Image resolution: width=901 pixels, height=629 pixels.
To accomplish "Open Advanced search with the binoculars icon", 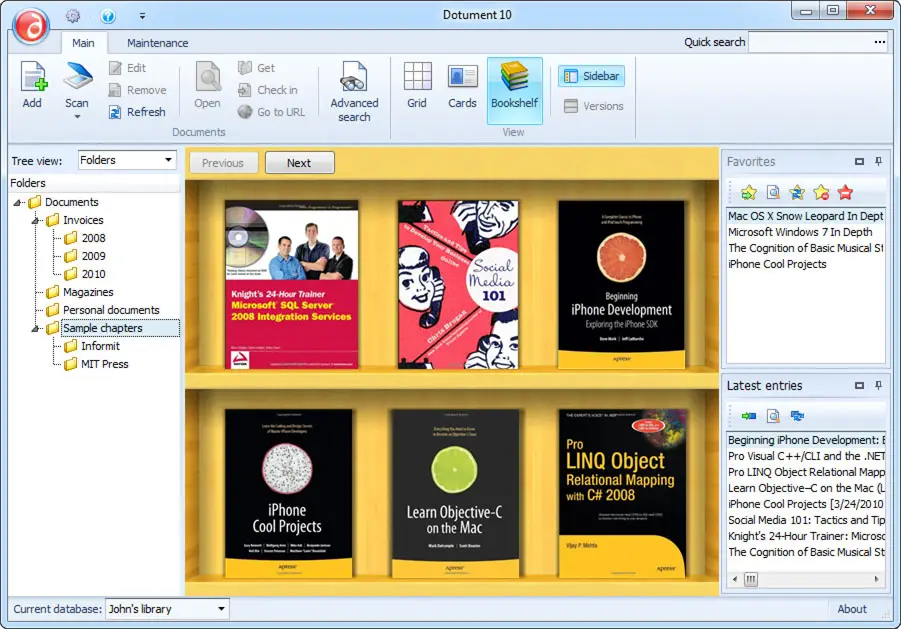I will (354, 77).
